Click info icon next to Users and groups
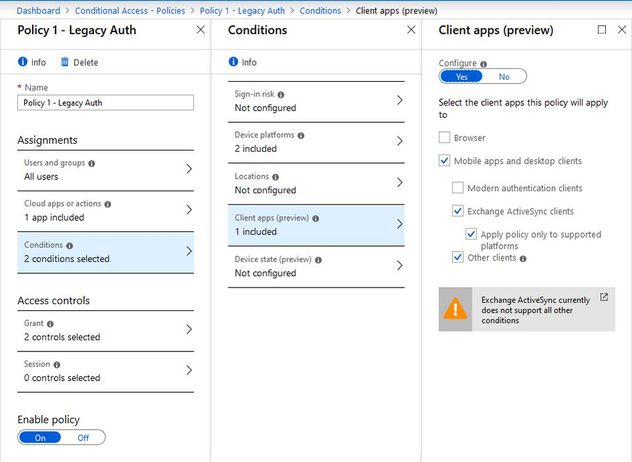Image resolution: width=632 pixels, height=462 pixels. pyautogui.click(x=92, y=163)
